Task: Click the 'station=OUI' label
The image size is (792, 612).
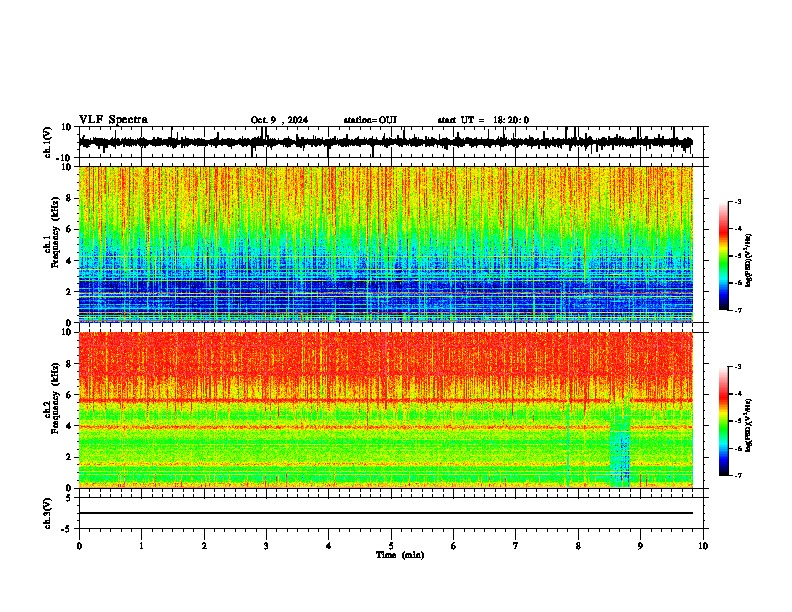Action: [370, 120]
